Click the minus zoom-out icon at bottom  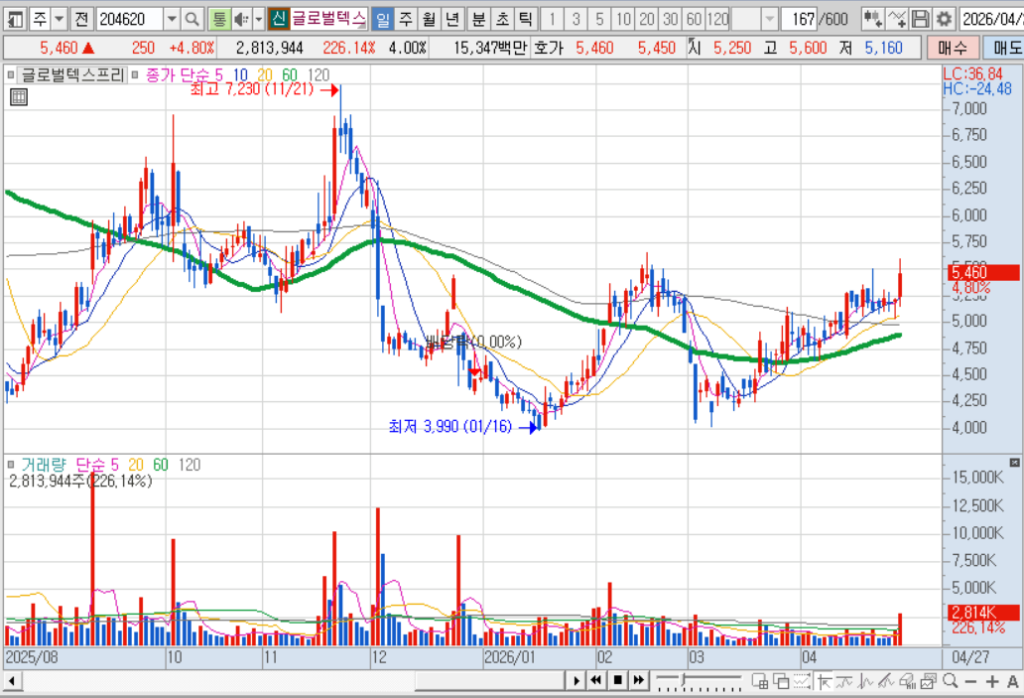[970, 682]
